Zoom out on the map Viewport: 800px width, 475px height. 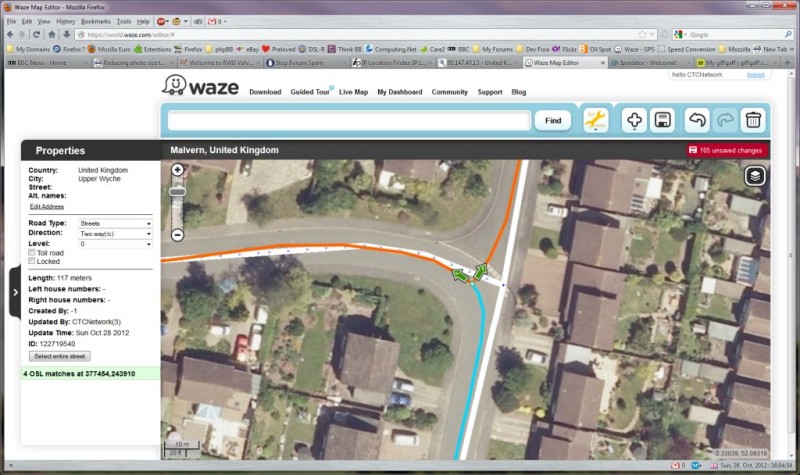pos(178,235)
